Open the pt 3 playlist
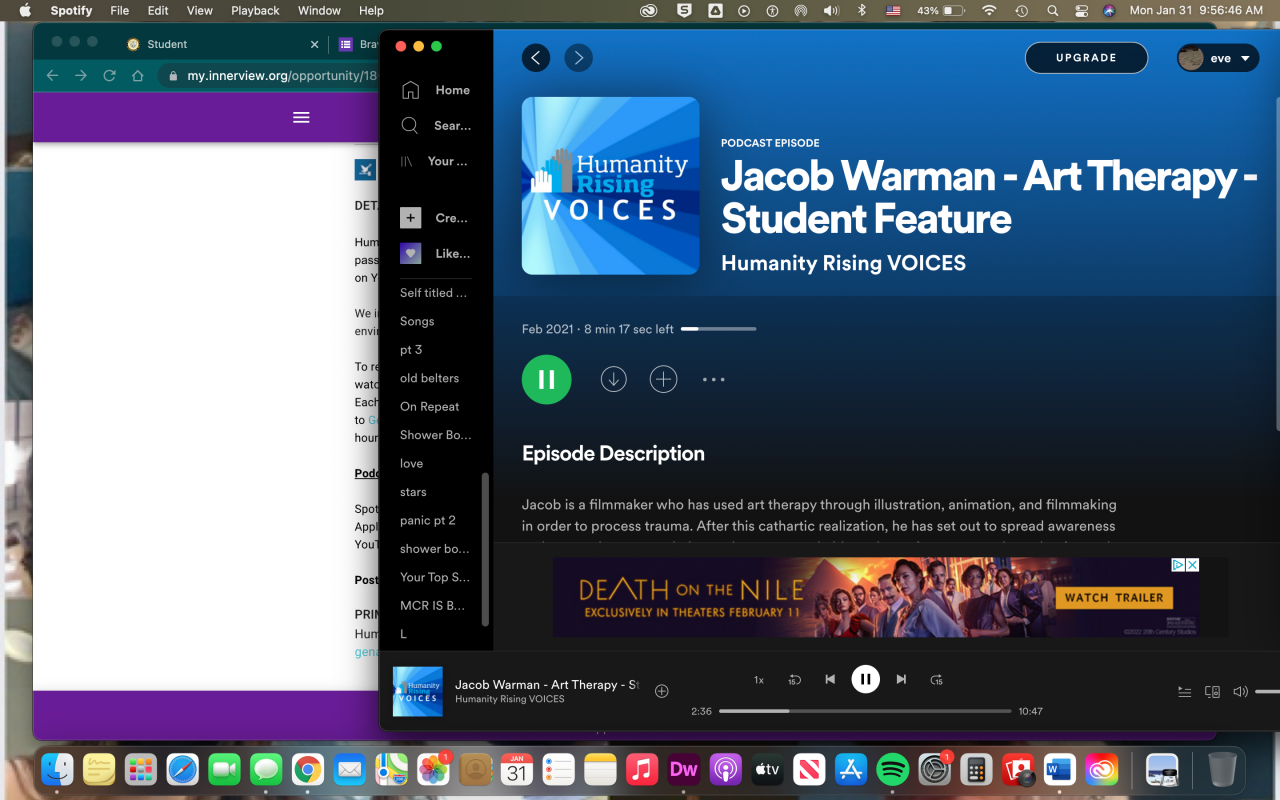The height and width of the screenshot is (800, 1280). tap(411, 350)
